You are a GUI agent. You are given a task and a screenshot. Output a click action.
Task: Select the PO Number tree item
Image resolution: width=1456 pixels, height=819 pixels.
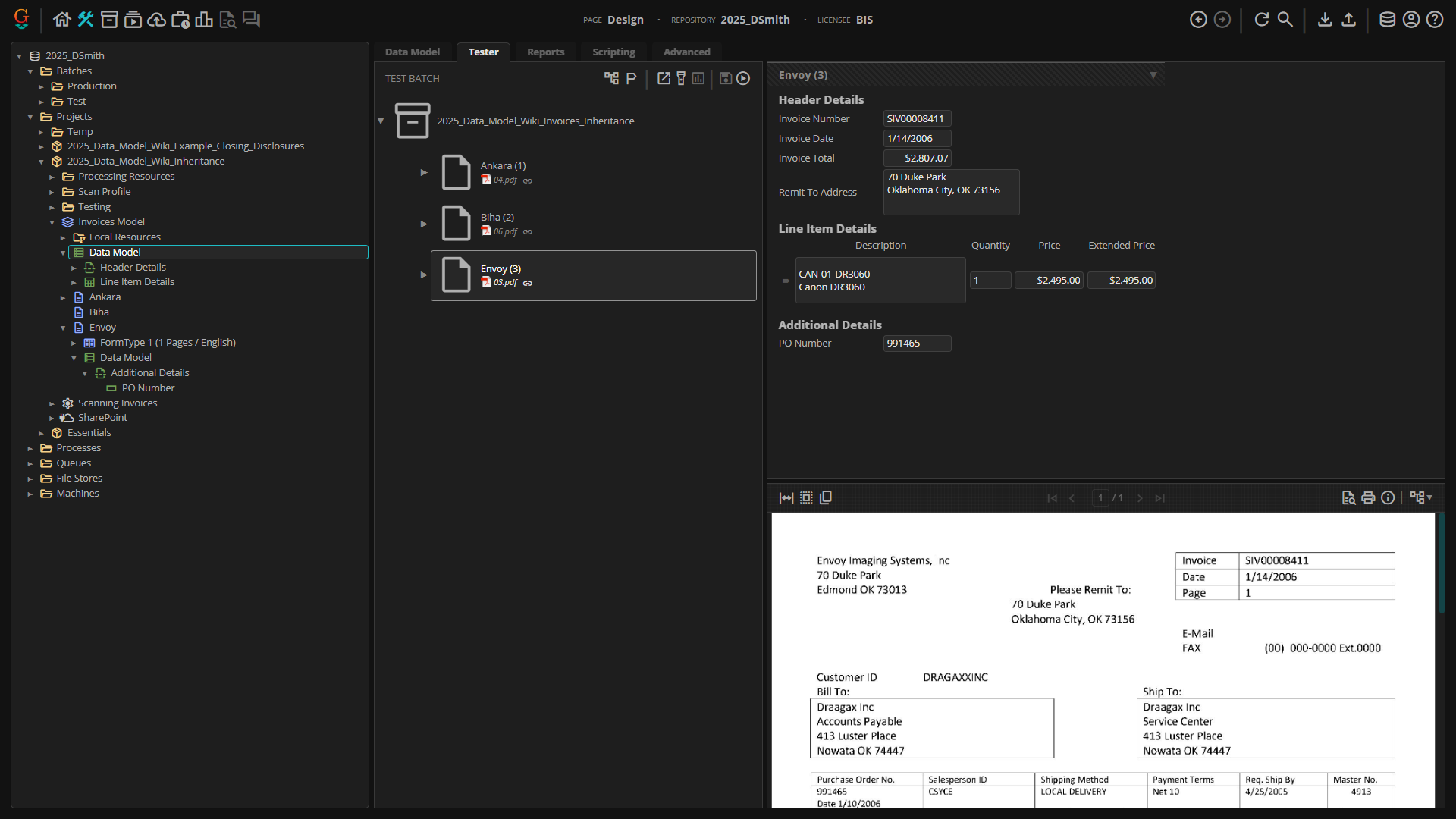click(148, 388)
